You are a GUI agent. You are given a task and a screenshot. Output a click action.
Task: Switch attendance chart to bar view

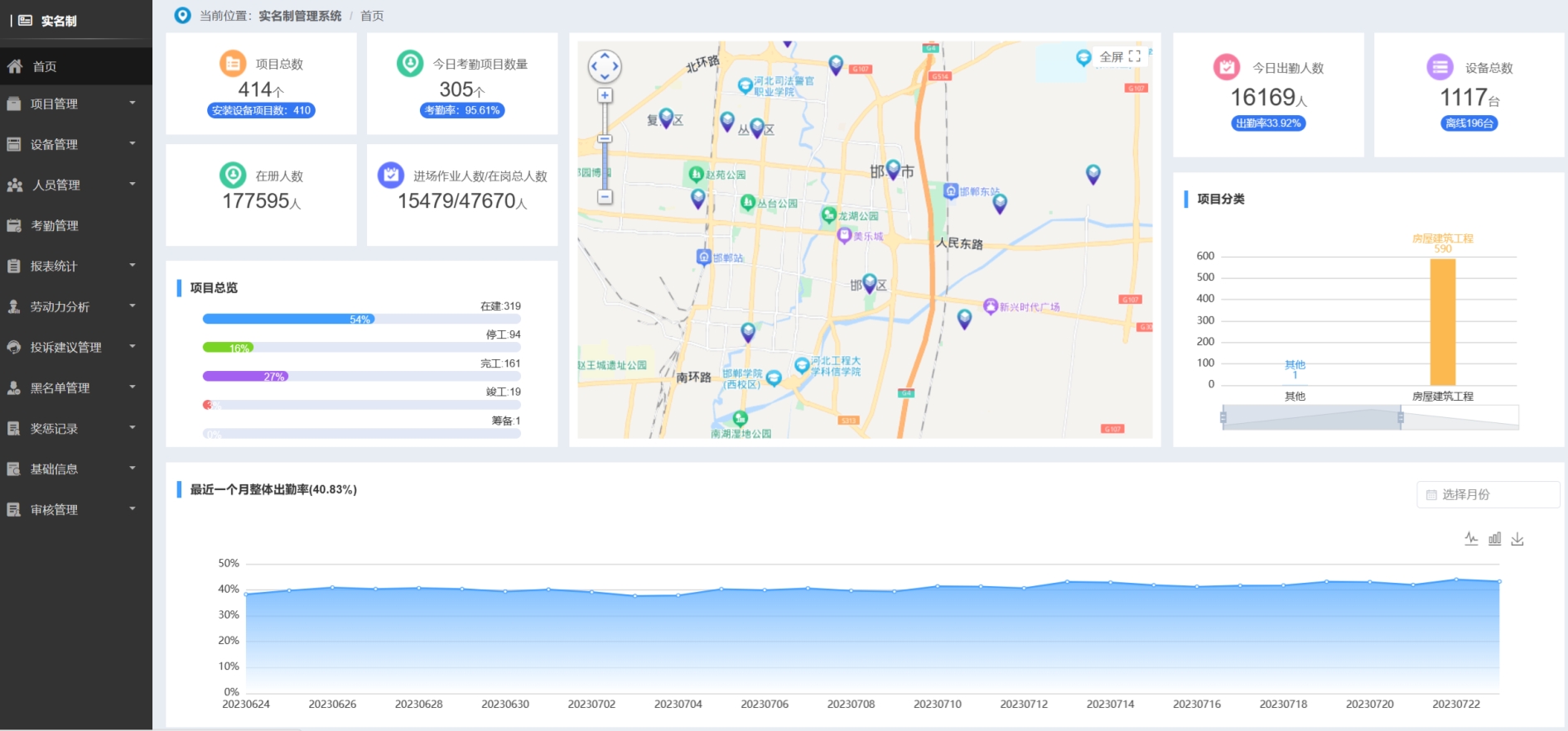coord(1494,539)
